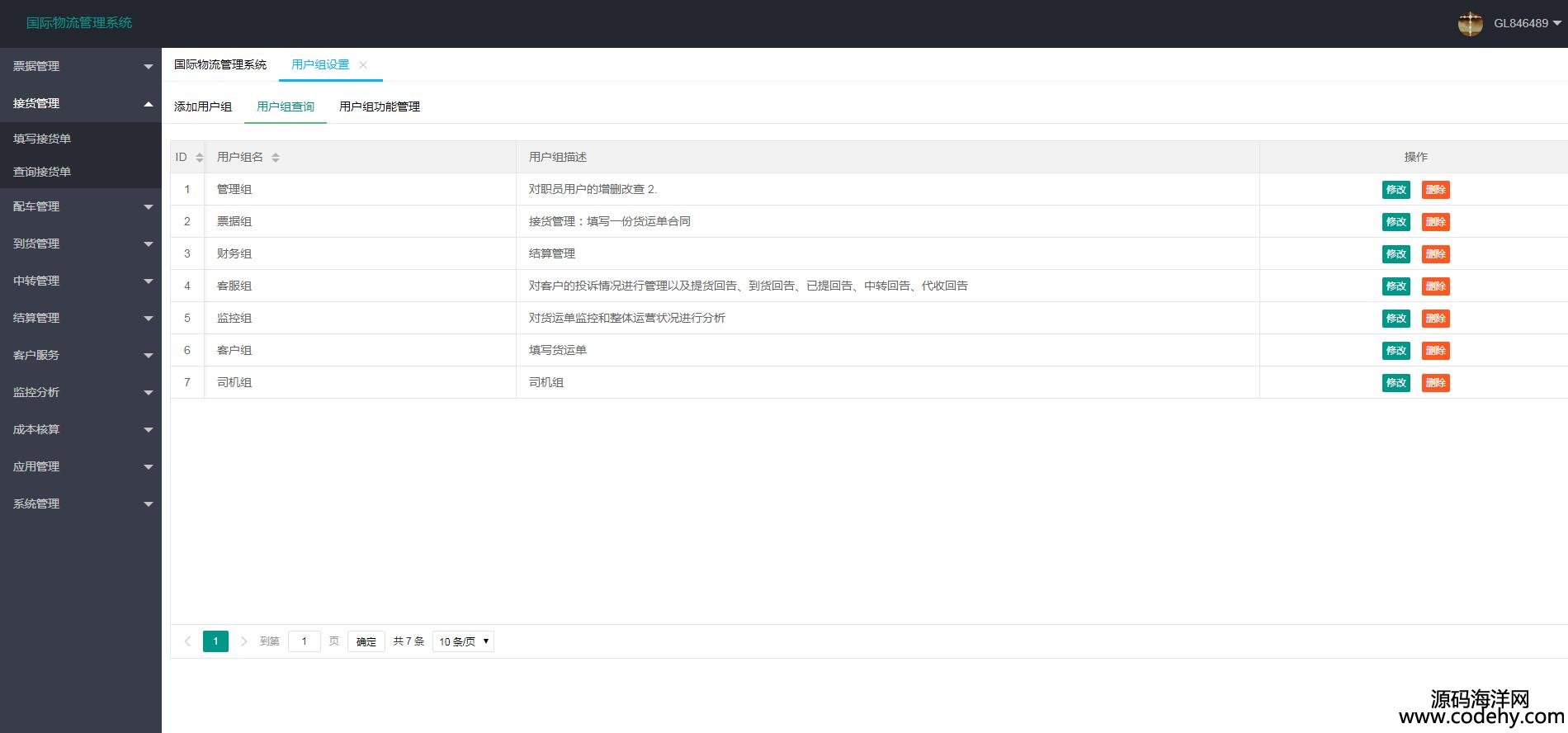Image resolution: width=1568 pixels, height=733 pixels.
Task: Sort by 用户组名 column arrows
Action: pyautogui.click(x=276, y=158)
